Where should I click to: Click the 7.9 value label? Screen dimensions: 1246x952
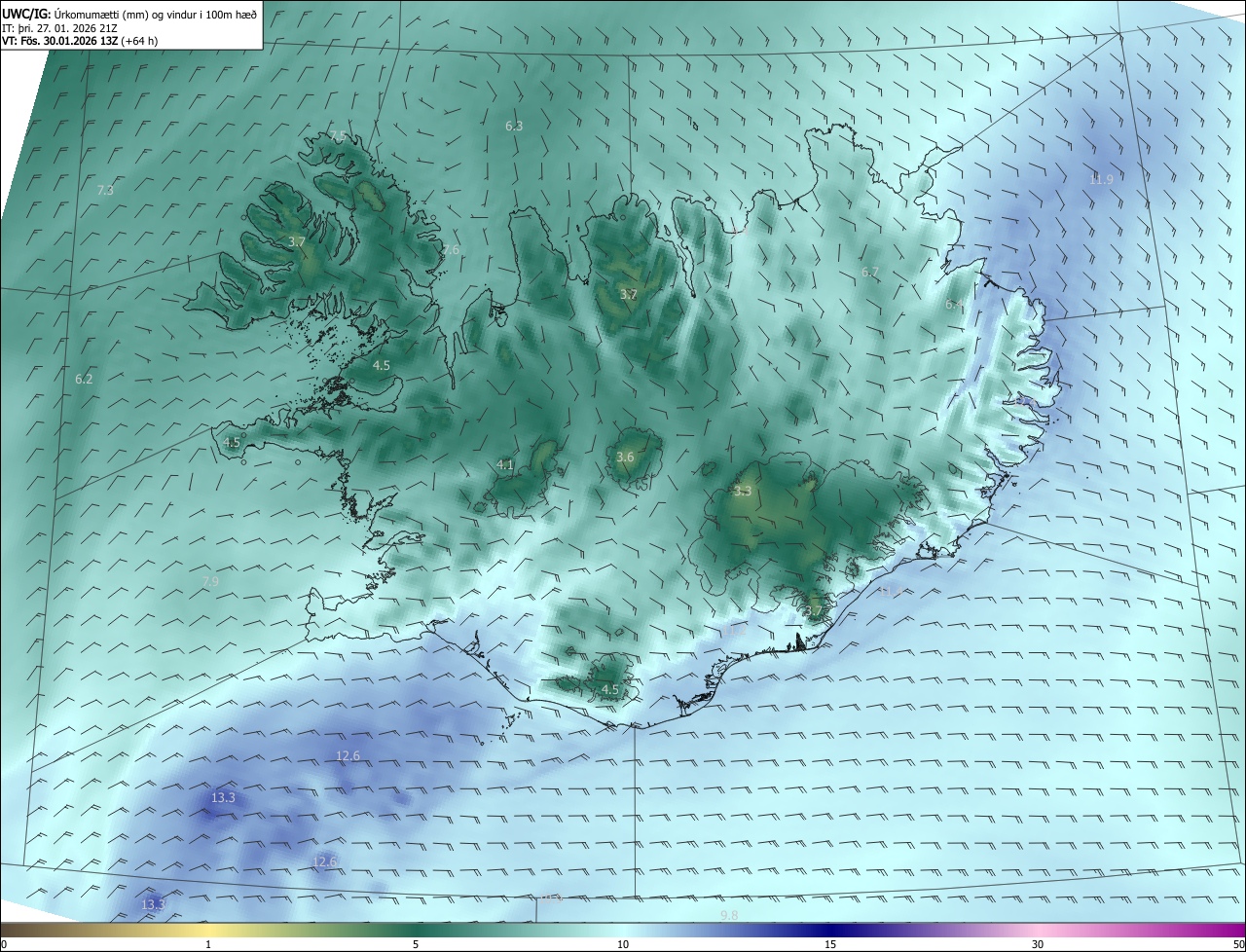pos(210,582)
